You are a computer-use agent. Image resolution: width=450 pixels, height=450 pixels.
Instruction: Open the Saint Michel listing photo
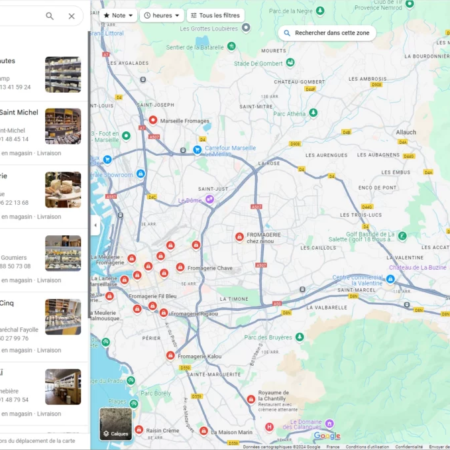63,126
